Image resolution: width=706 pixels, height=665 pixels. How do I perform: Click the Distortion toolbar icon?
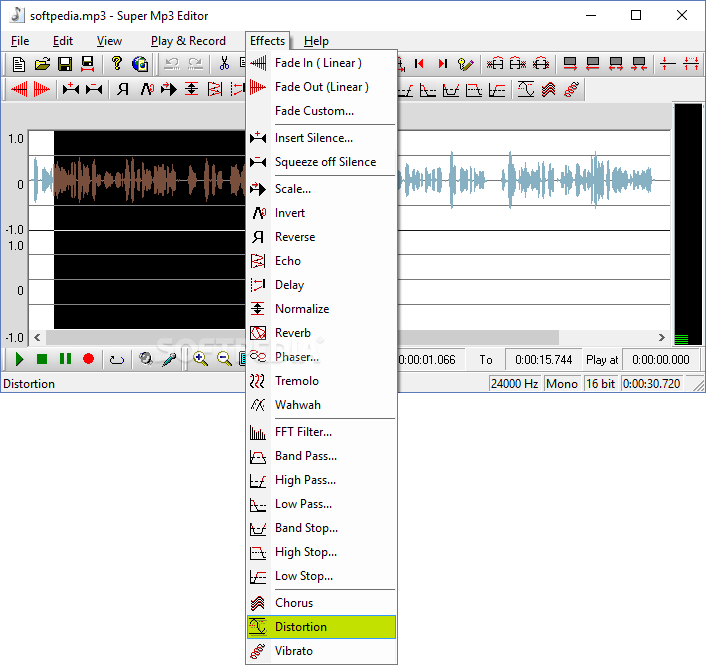point(525,89)
